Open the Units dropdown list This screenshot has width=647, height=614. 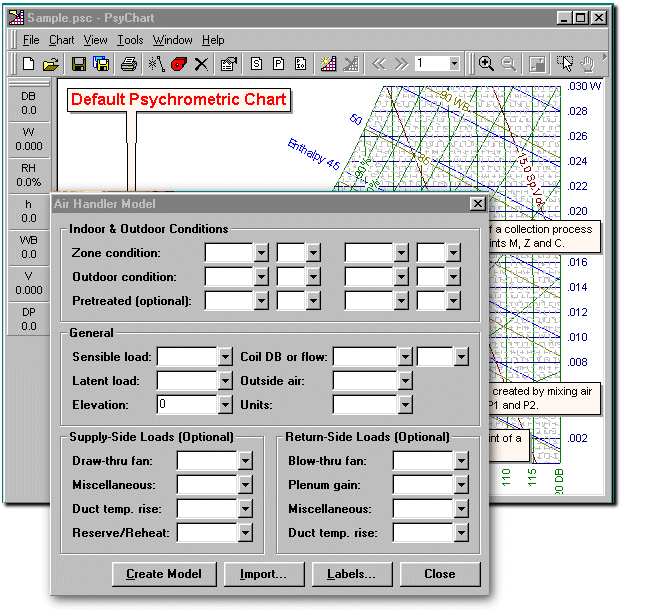point(404,405)
